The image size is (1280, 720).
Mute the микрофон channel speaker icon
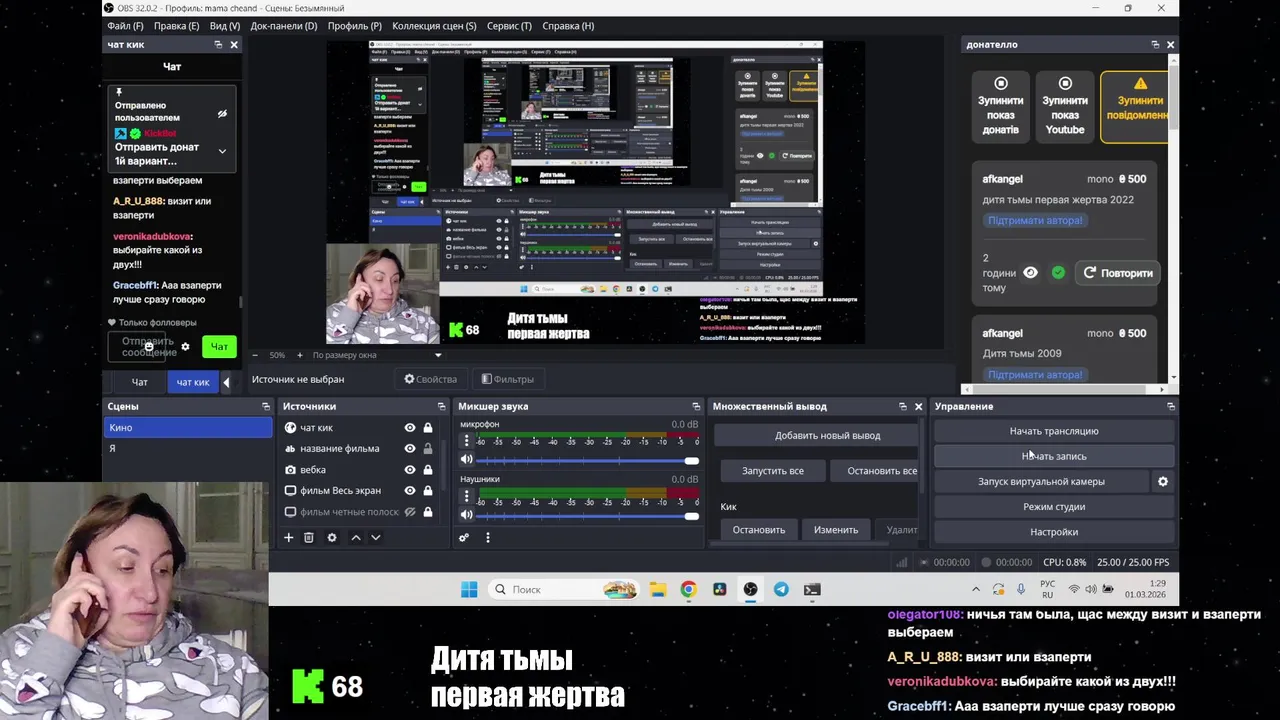[466, 459]
